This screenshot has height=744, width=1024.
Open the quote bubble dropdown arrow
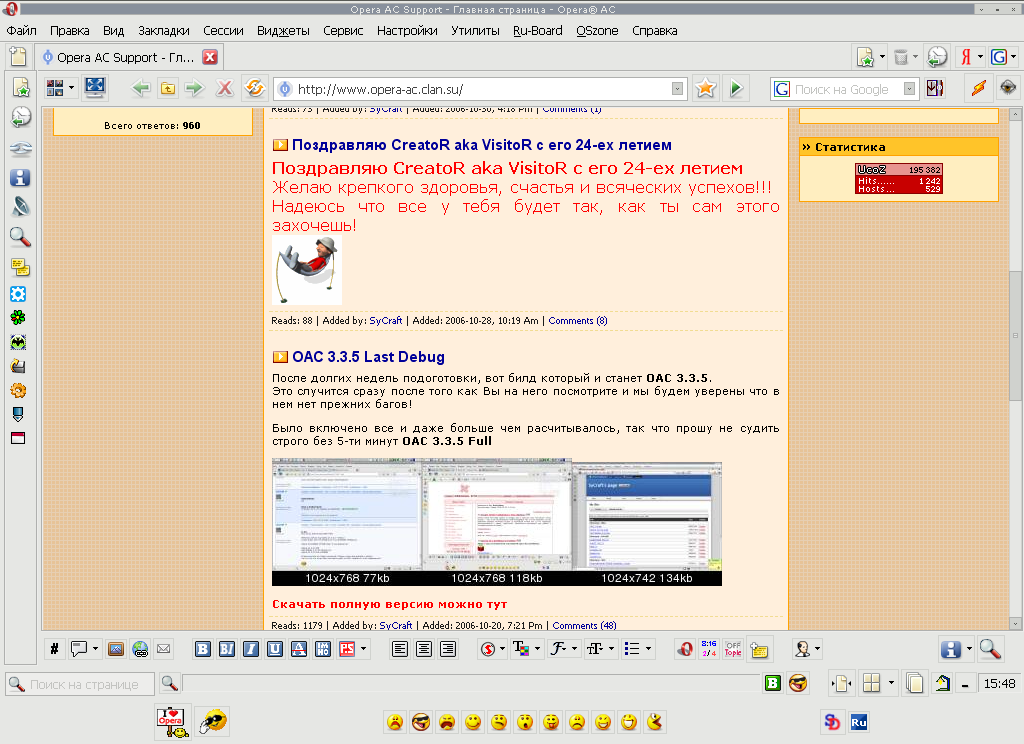tap(95, 649)
